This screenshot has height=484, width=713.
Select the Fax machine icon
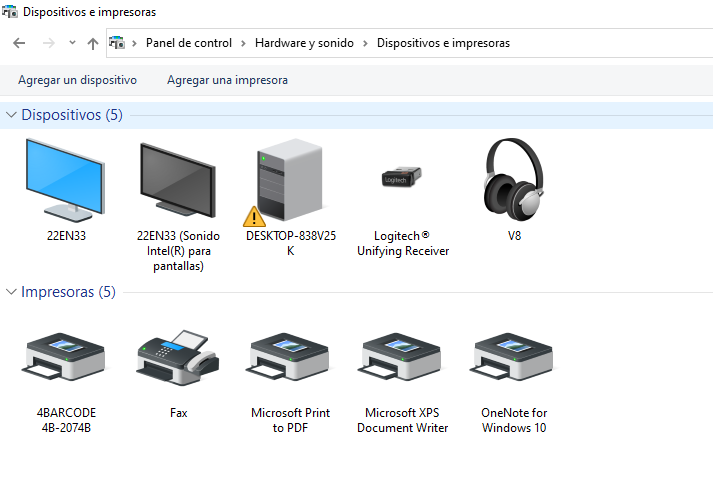[x=178, y=358]
